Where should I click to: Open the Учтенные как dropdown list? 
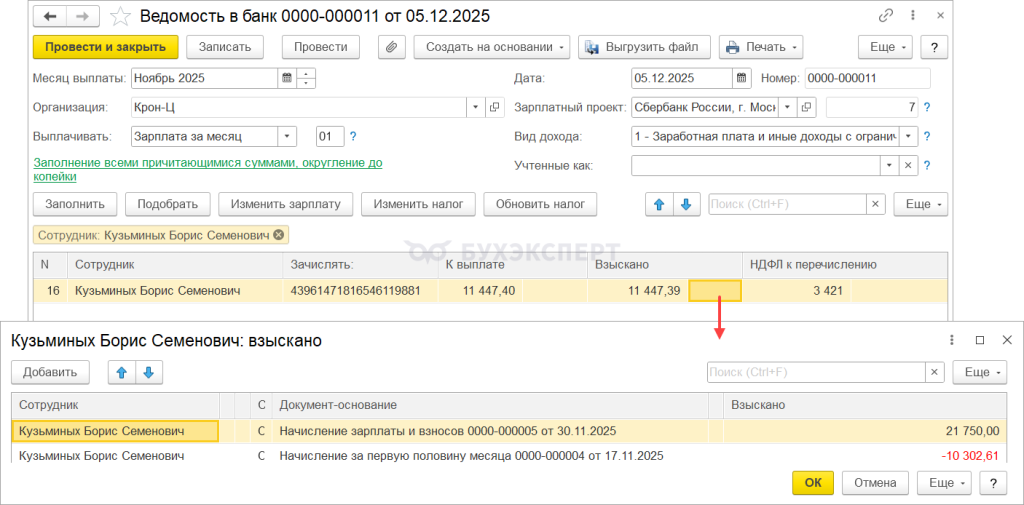click(x=889, y=166)
